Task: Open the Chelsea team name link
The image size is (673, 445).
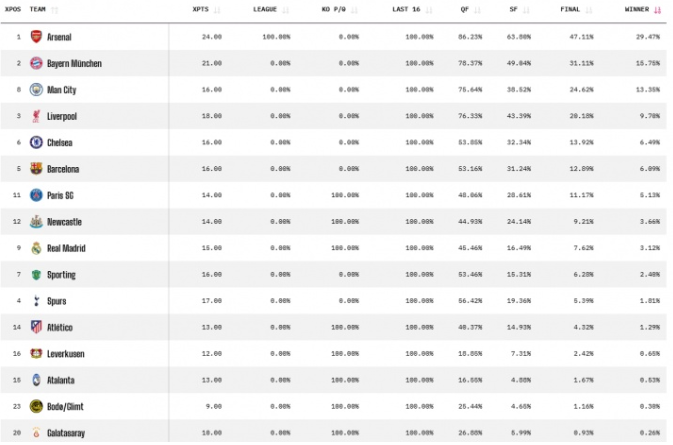Action: [59, 143]
